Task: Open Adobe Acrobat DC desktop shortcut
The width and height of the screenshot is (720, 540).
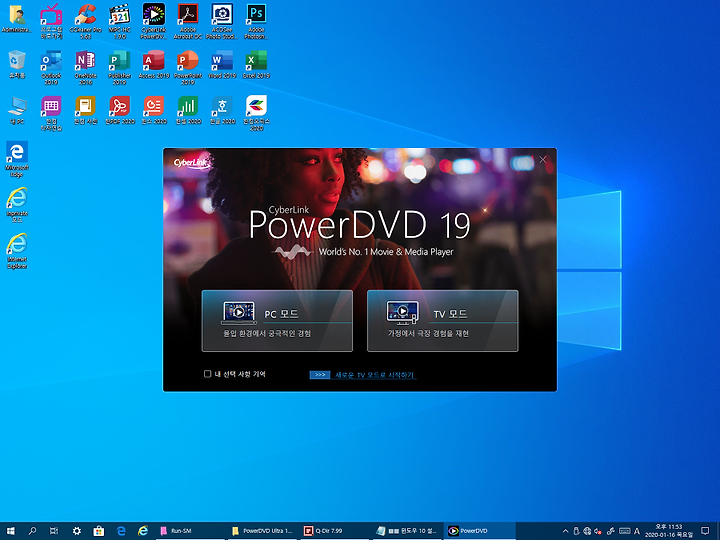Action: [188, 21]
